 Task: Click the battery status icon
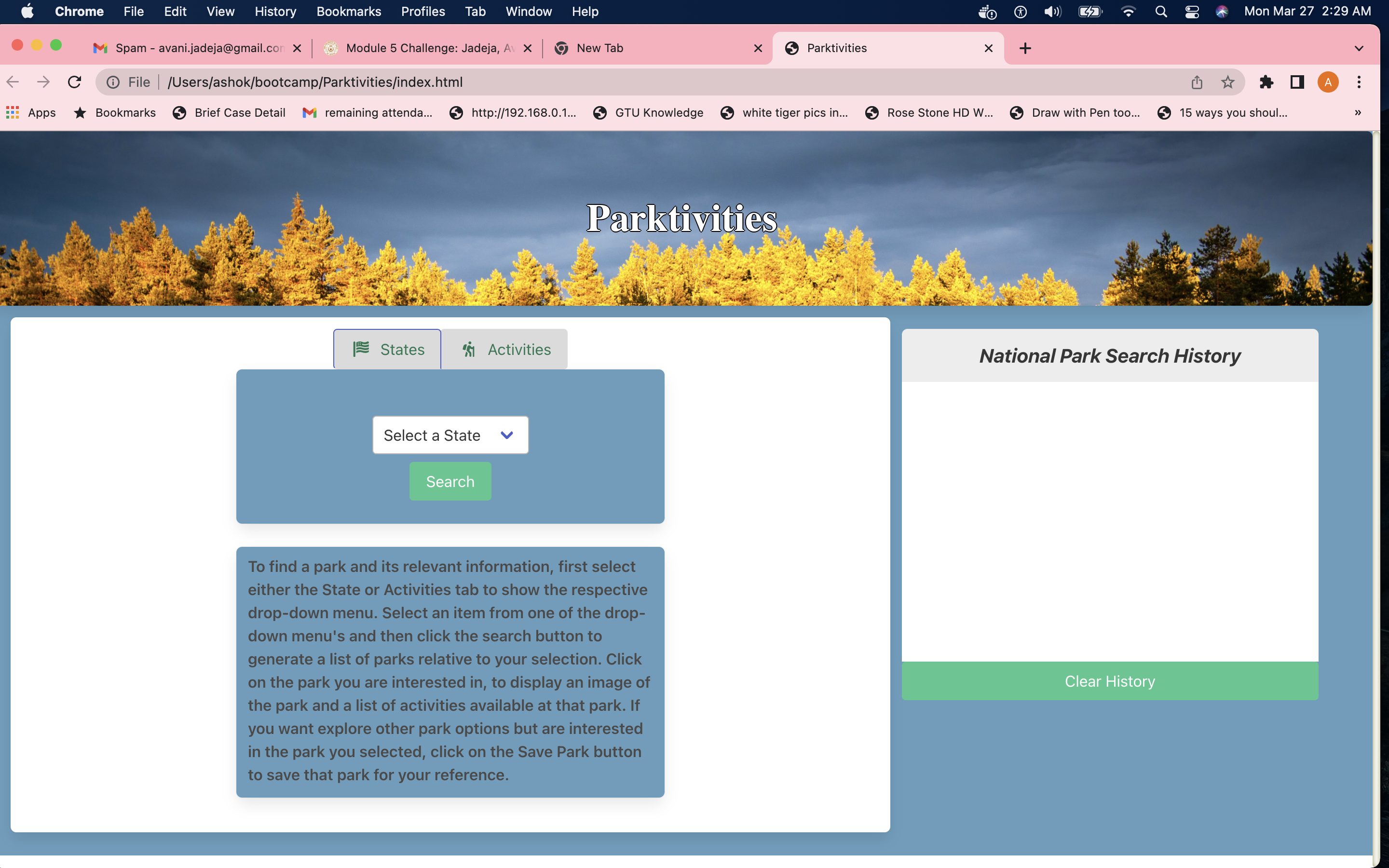1090,12
